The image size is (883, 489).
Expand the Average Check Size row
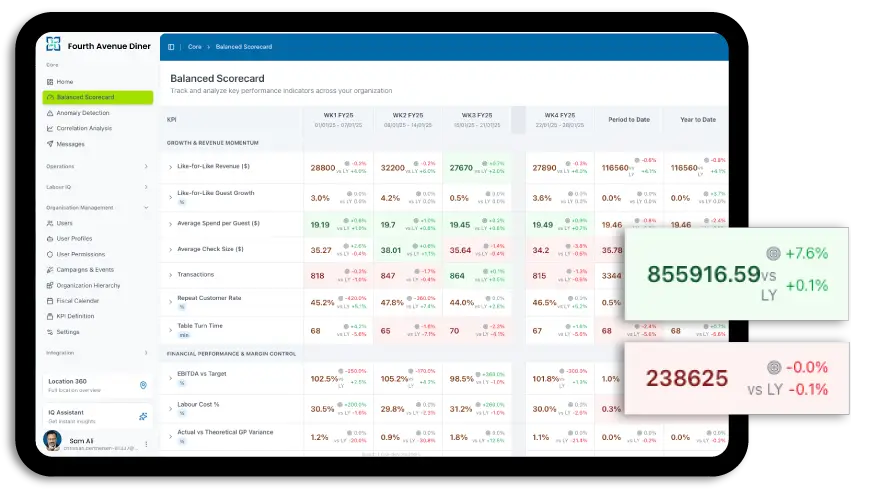coord(170,250)
